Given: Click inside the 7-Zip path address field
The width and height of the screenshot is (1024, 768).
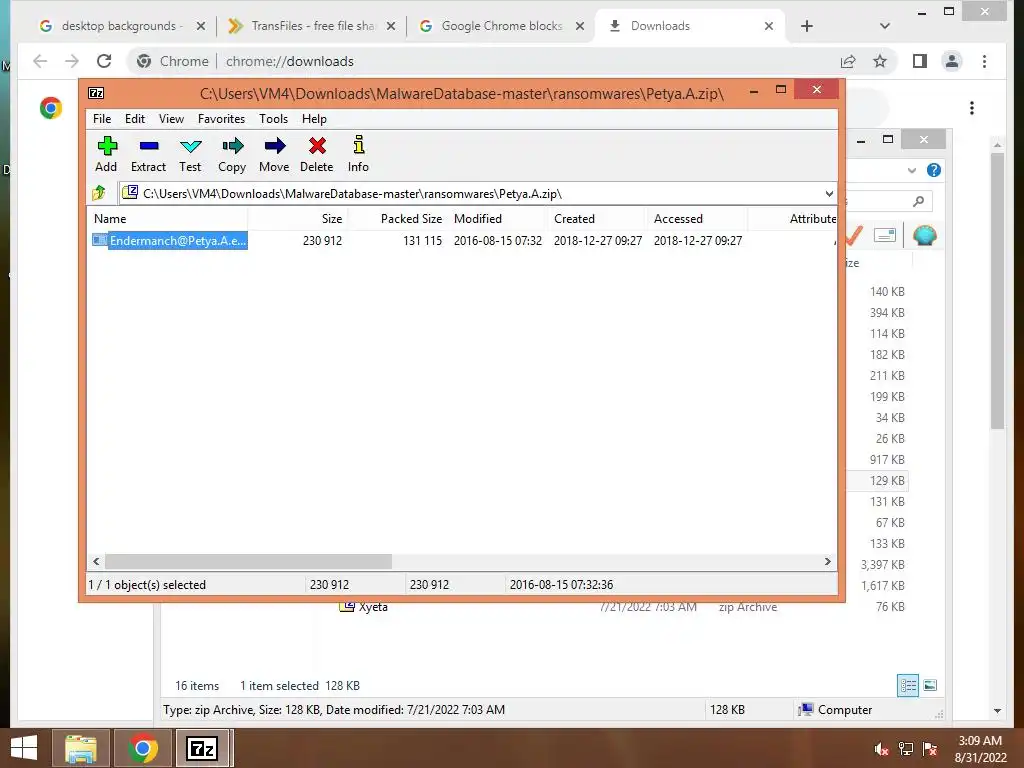Looking at the screenshot, I should pyautogui.click(x=470, y=193).
